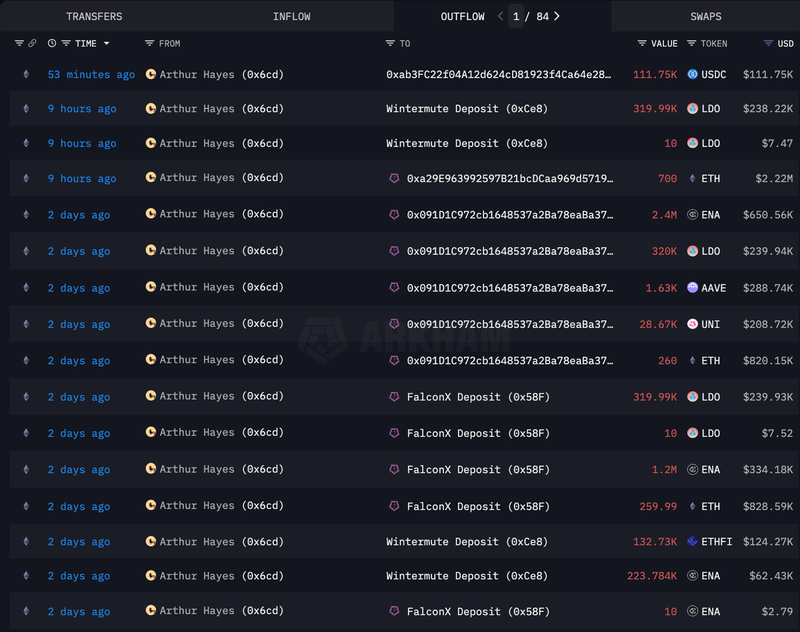The image size is (800, 632).
Task: Select the INFLOW tab
Action: [291, 17]
